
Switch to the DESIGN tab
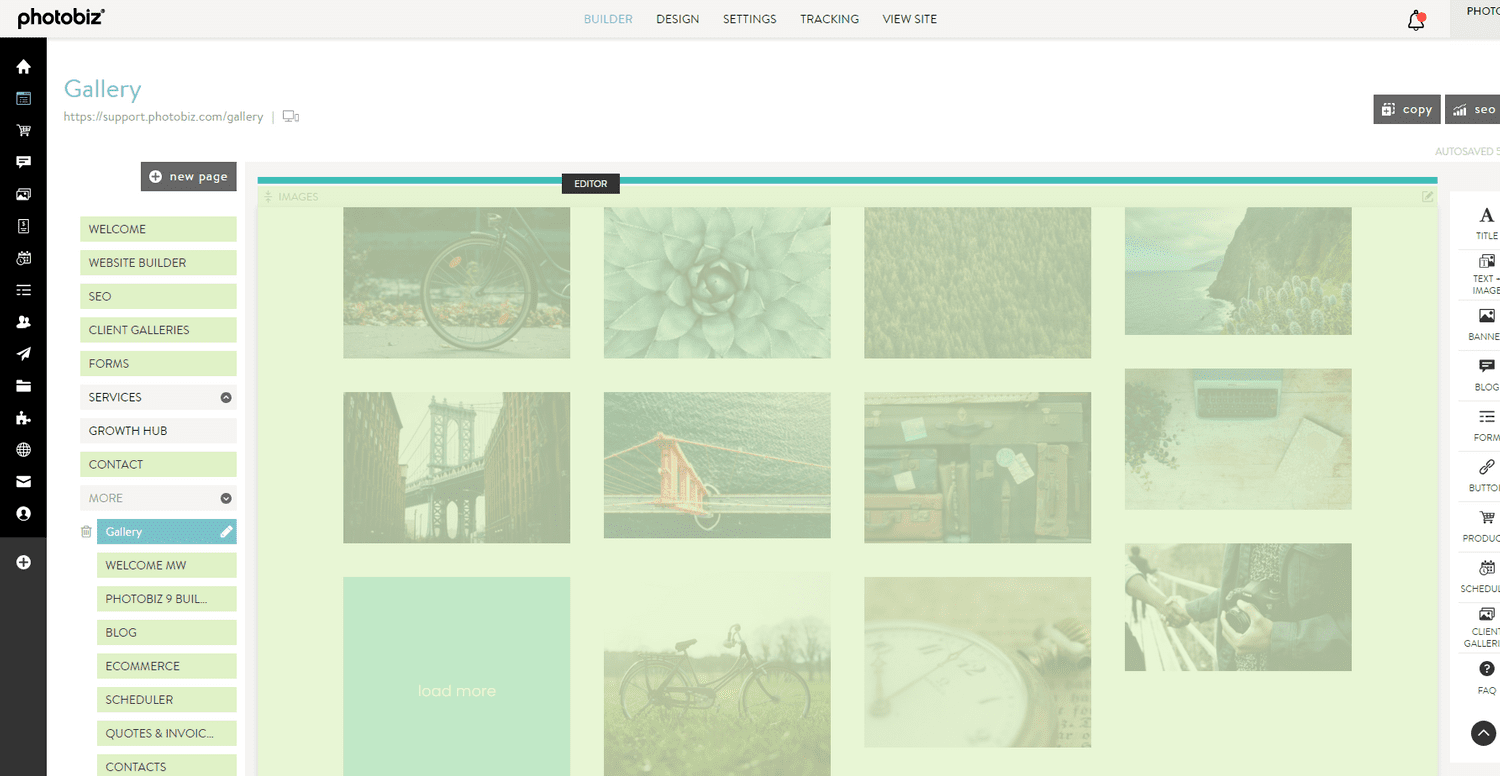tap(677, 18)
